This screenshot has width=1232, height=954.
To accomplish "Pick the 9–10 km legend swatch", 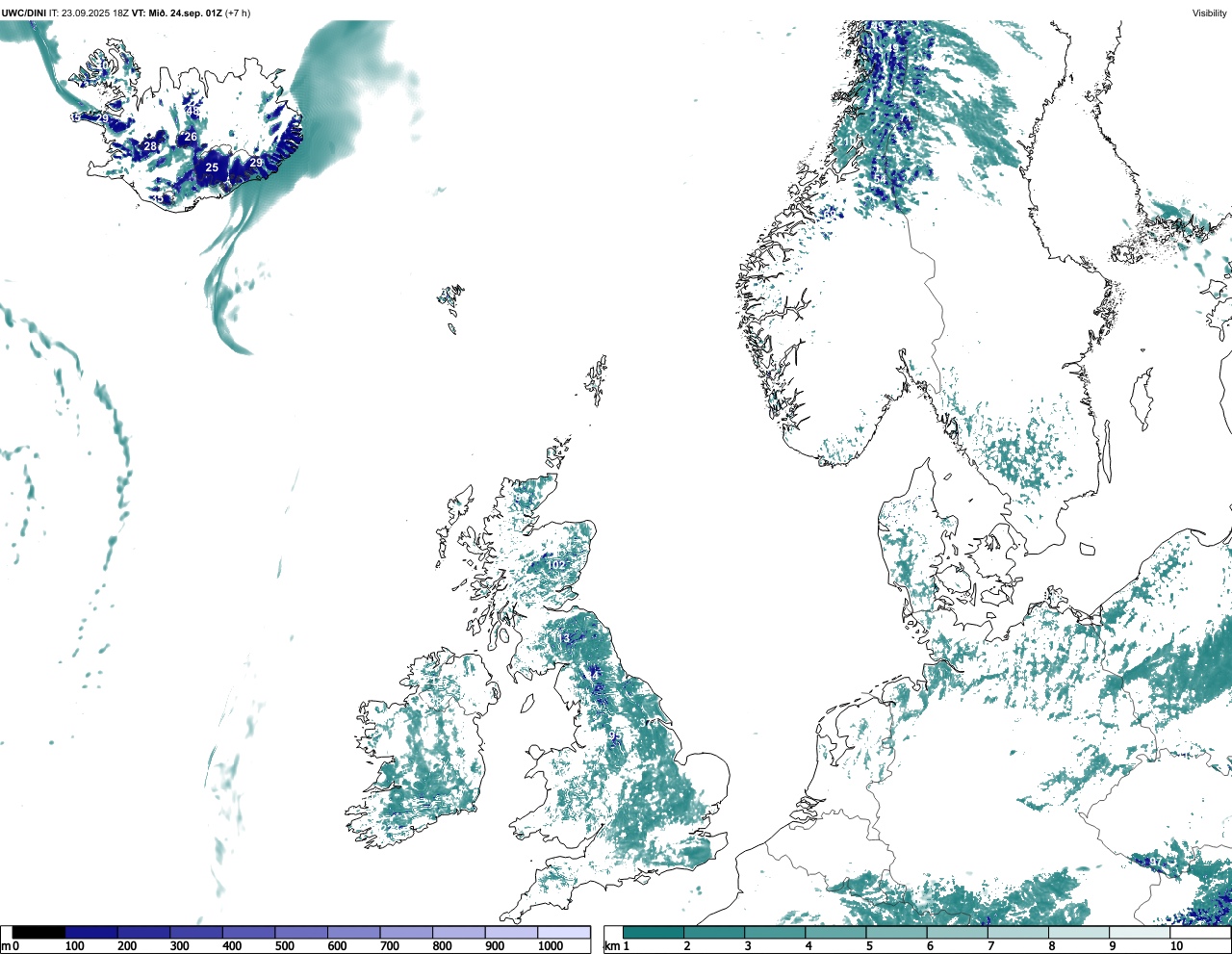I will [1138, 933].
